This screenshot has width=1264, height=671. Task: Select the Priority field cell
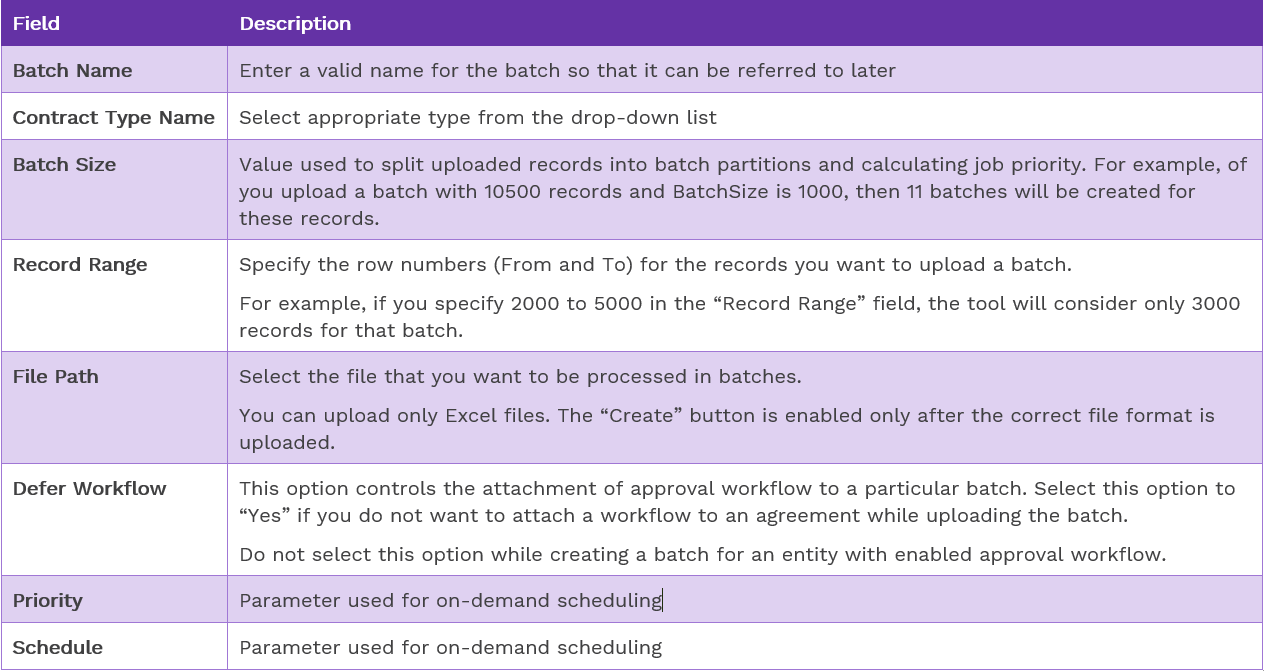point(47,600)
